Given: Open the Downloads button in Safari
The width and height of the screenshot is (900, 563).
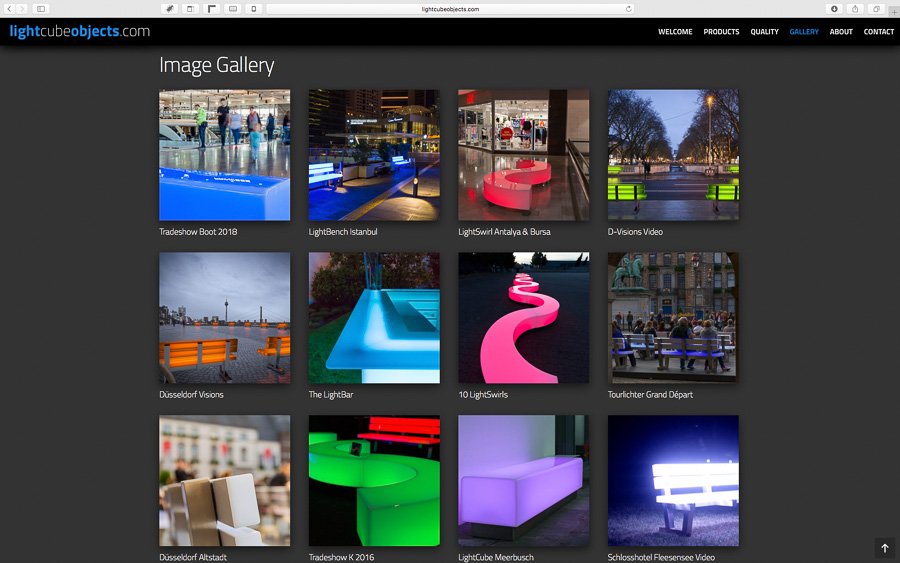Looking at the screenshot, I should tap(834, 9).
